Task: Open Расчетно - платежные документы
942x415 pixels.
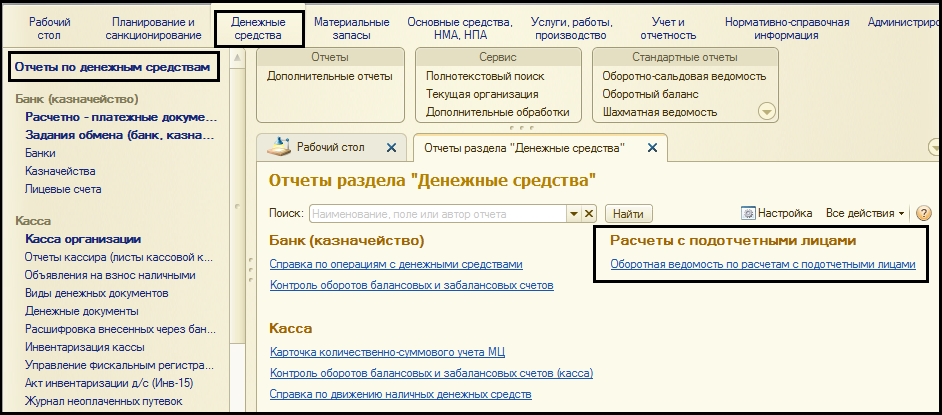Action: (x=121, y=117)
